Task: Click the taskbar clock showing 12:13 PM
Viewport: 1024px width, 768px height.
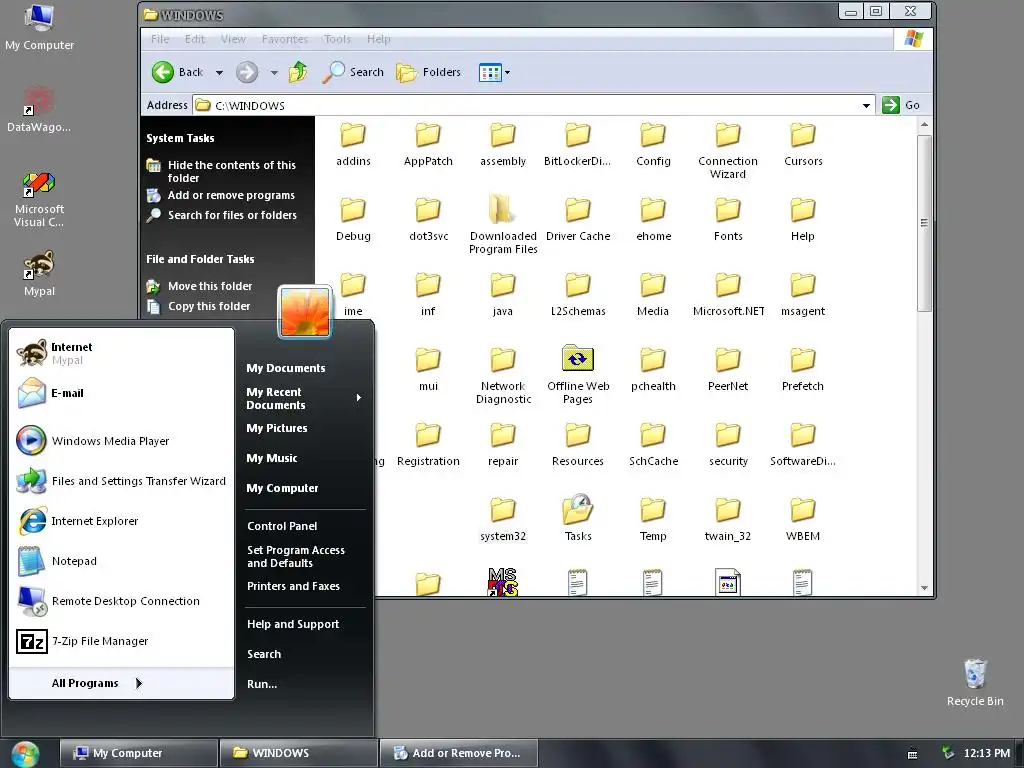Action: tap(986, 753)
